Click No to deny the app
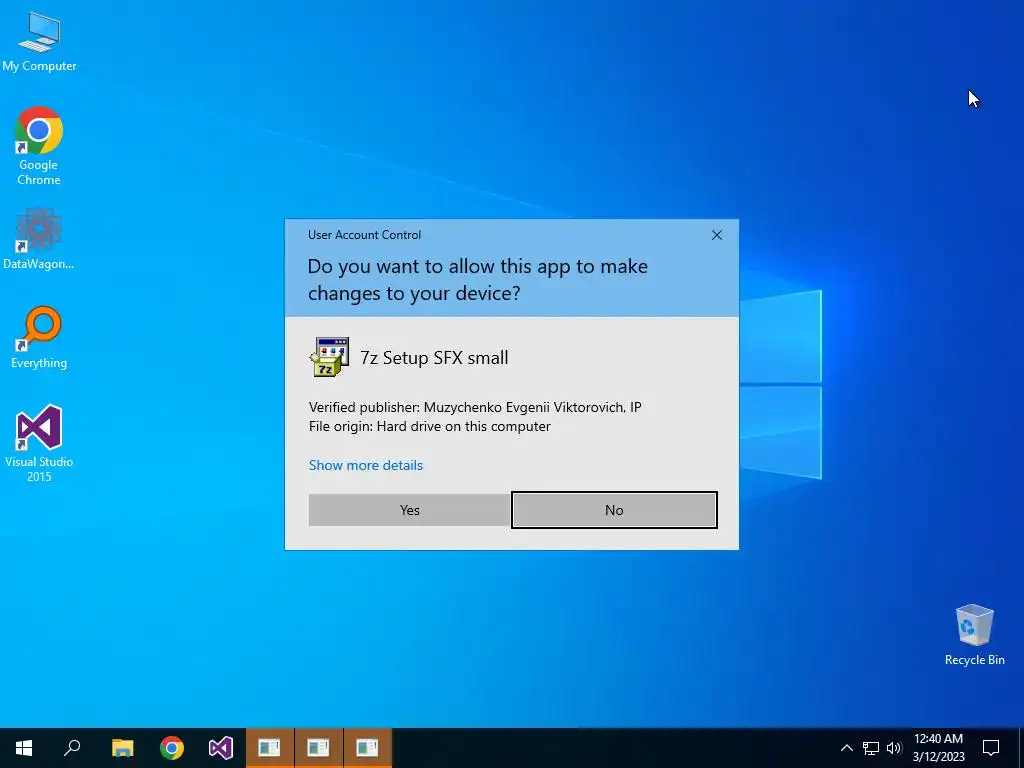Image resolution: width=1024 pixels, height=768 pixels. [614, 510]
